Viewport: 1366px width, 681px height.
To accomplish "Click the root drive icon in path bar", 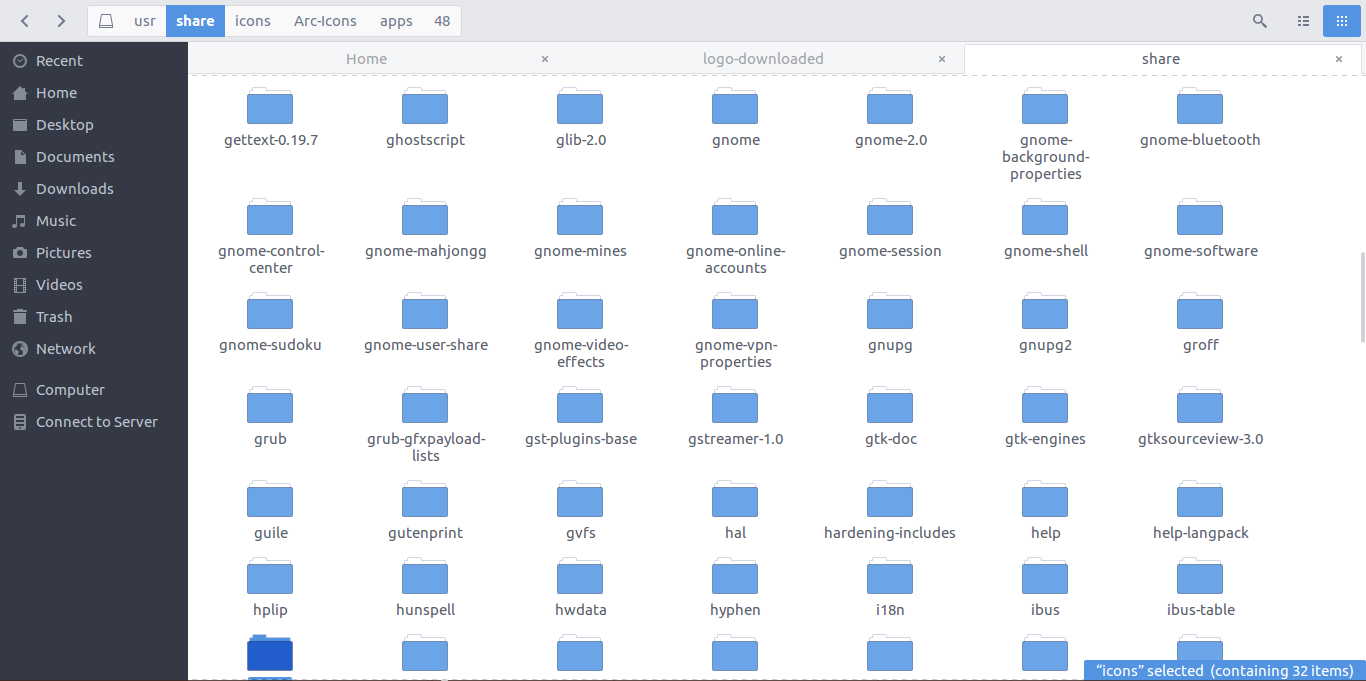I will click(x=106, y=21).
